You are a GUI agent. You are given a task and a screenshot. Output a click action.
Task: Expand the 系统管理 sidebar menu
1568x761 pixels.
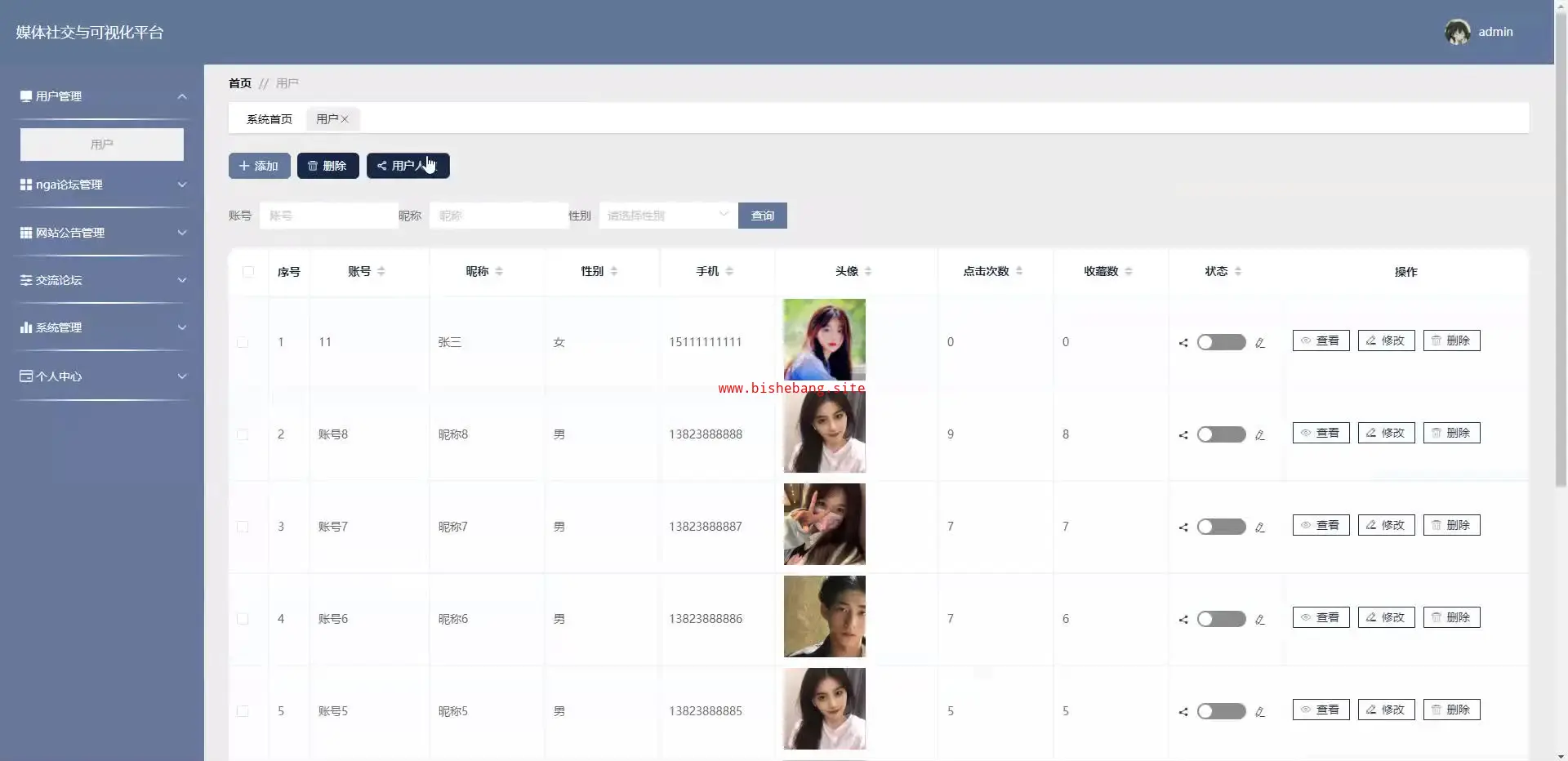pos(102,327)
